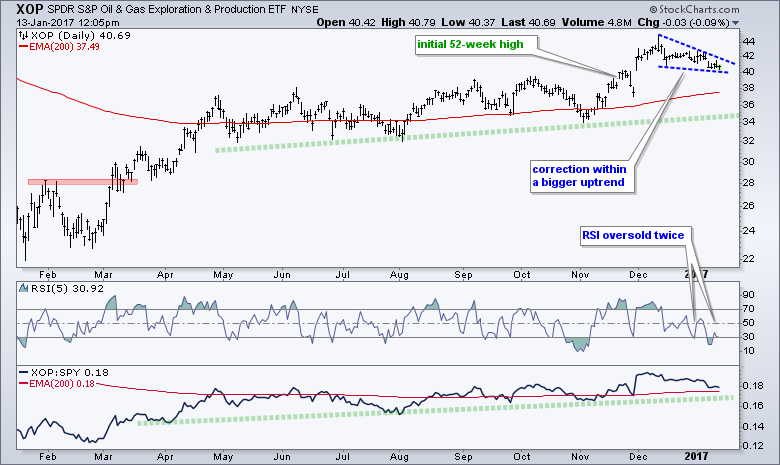Click the 13-Jan-2017 12:05pm timestamp
780x465 pixels.
[62, 21]
